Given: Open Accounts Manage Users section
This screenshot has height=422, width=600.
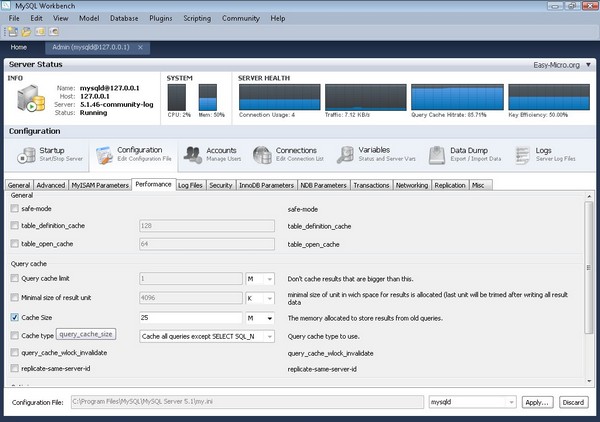Looking at the screenshot, I should tap(213, 155).
